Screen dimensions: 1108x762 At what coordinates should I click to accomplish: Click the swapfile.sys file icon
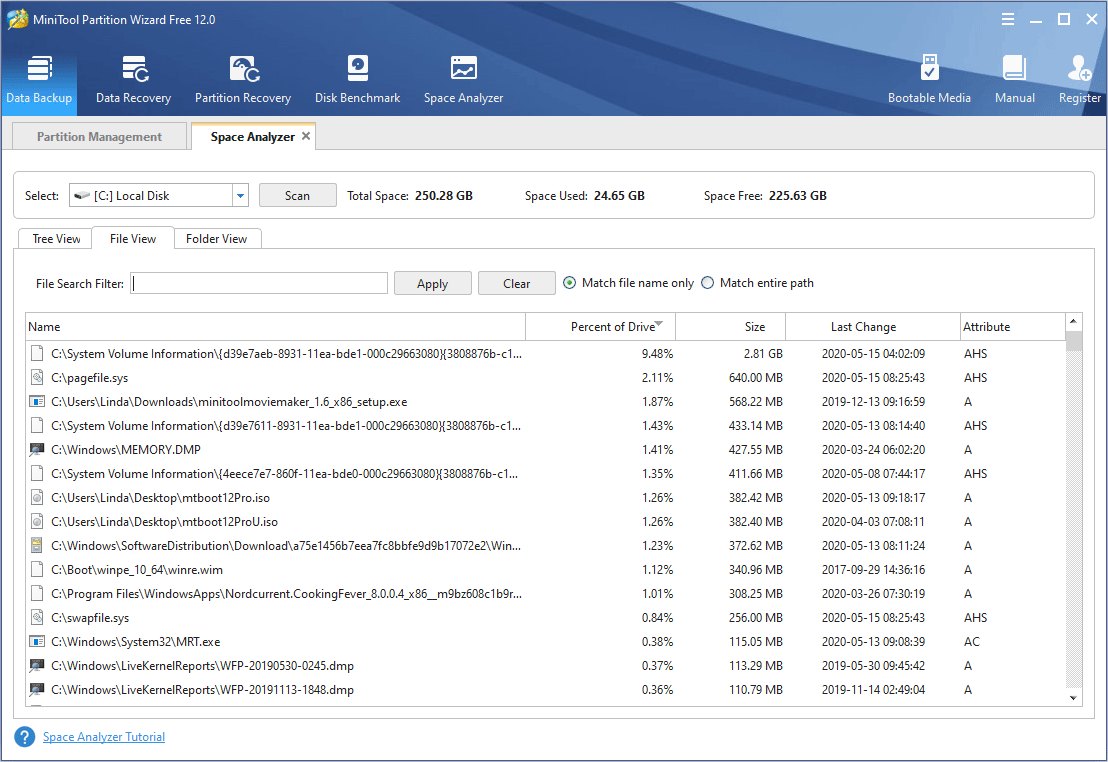click(x=37, y=618)
